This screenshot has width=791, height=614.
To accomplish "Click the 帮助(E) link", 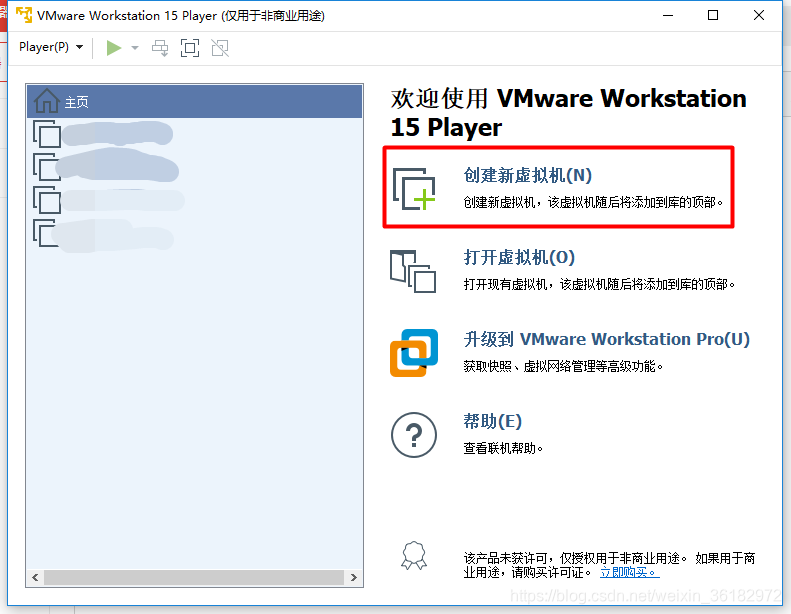I will point(492,421).
